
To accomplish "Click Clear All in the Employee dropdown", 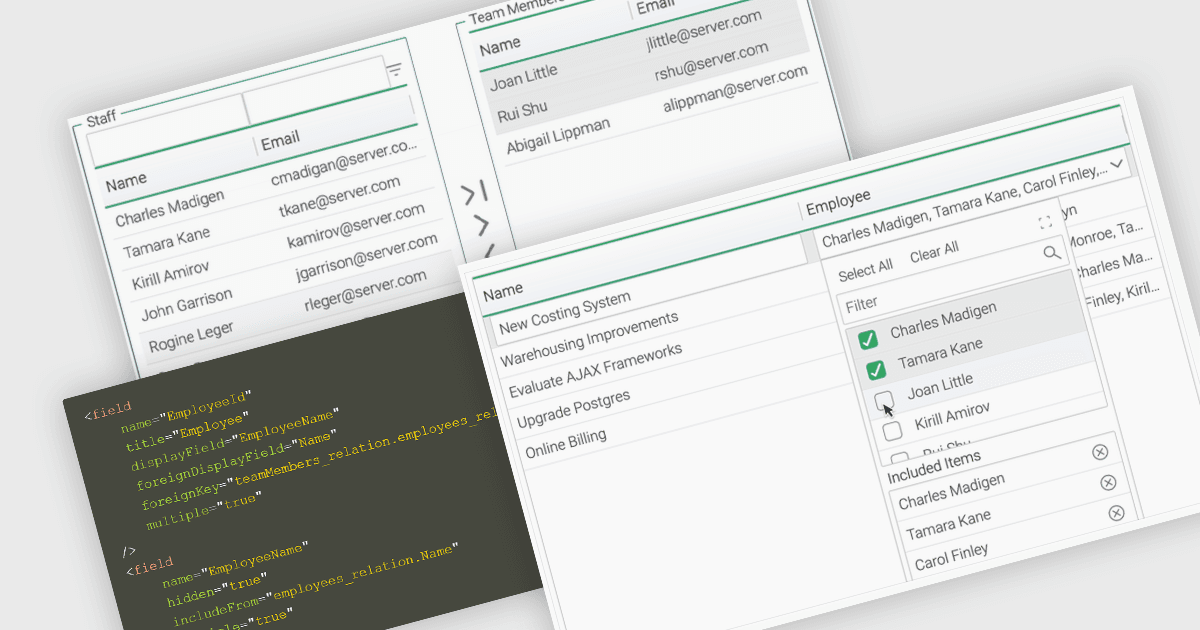I will [934, 252].
